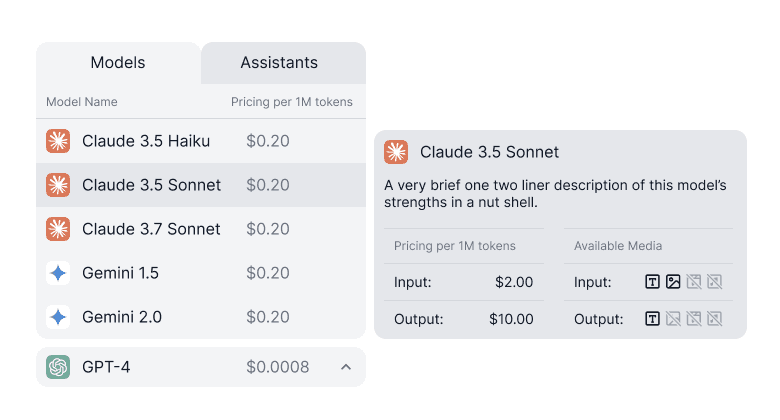Click the Pricing per 1M tokens list header
The height and width of the screenshot is (420, 780).
click(291, 102)
